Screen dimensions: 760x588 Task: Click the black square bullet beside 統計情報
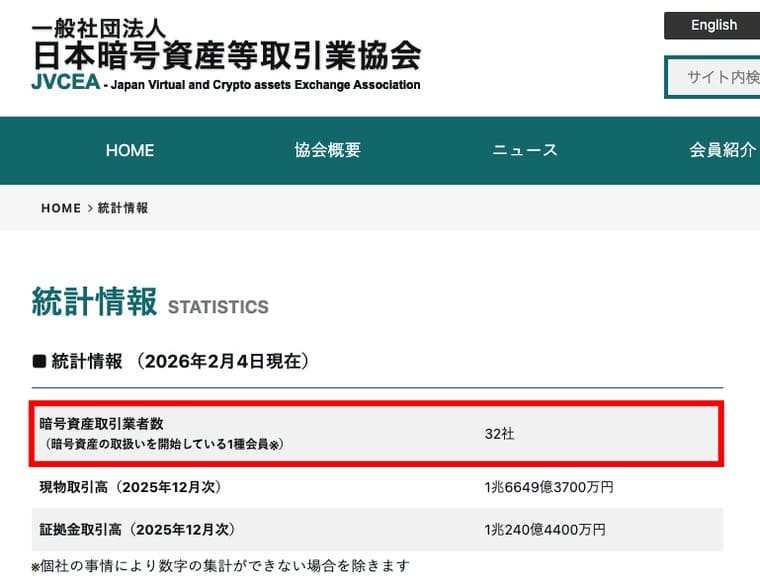coord(39,361)
